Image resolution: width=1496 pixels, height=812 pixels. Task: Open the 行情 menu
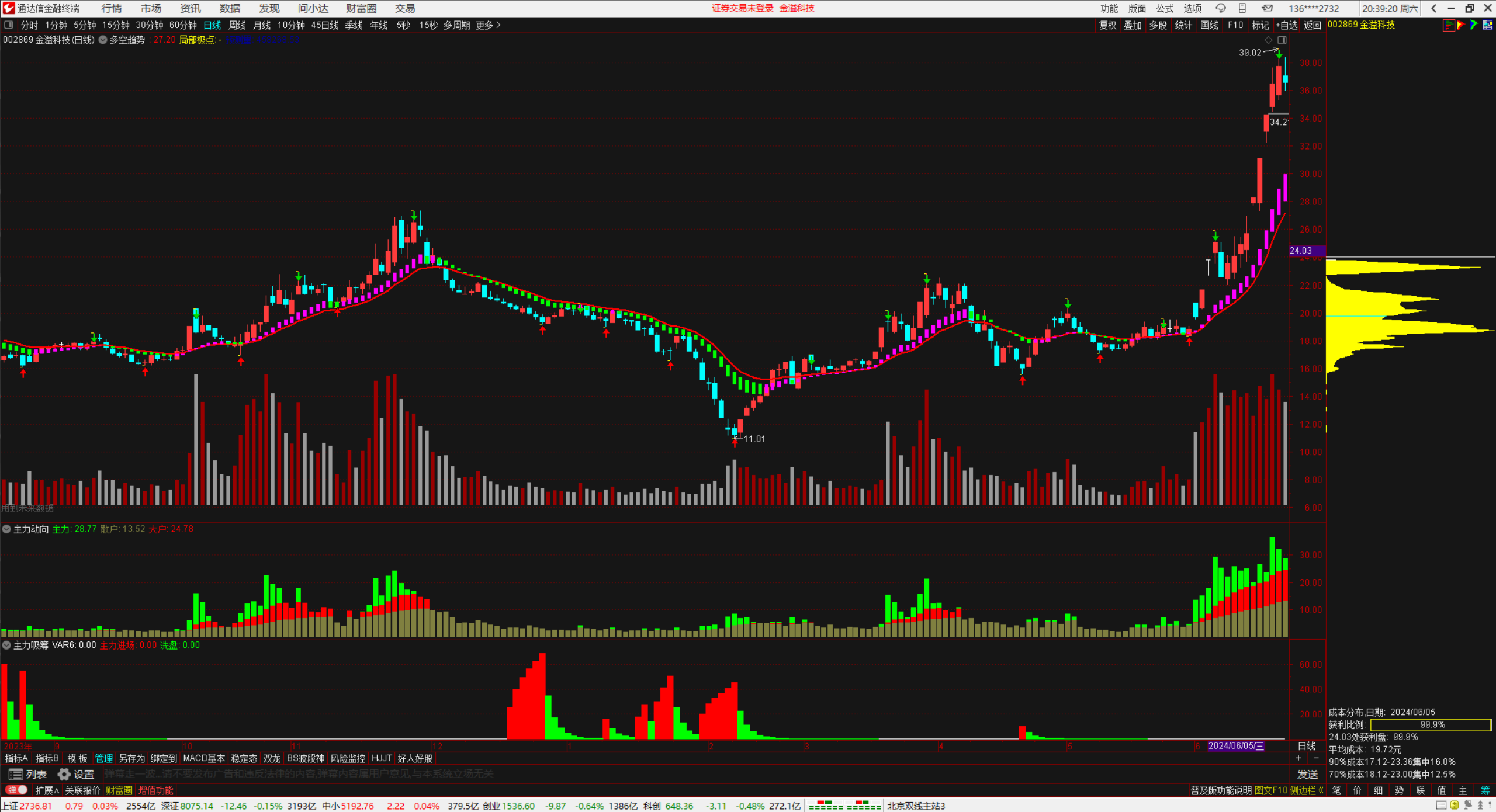[112, 8]
